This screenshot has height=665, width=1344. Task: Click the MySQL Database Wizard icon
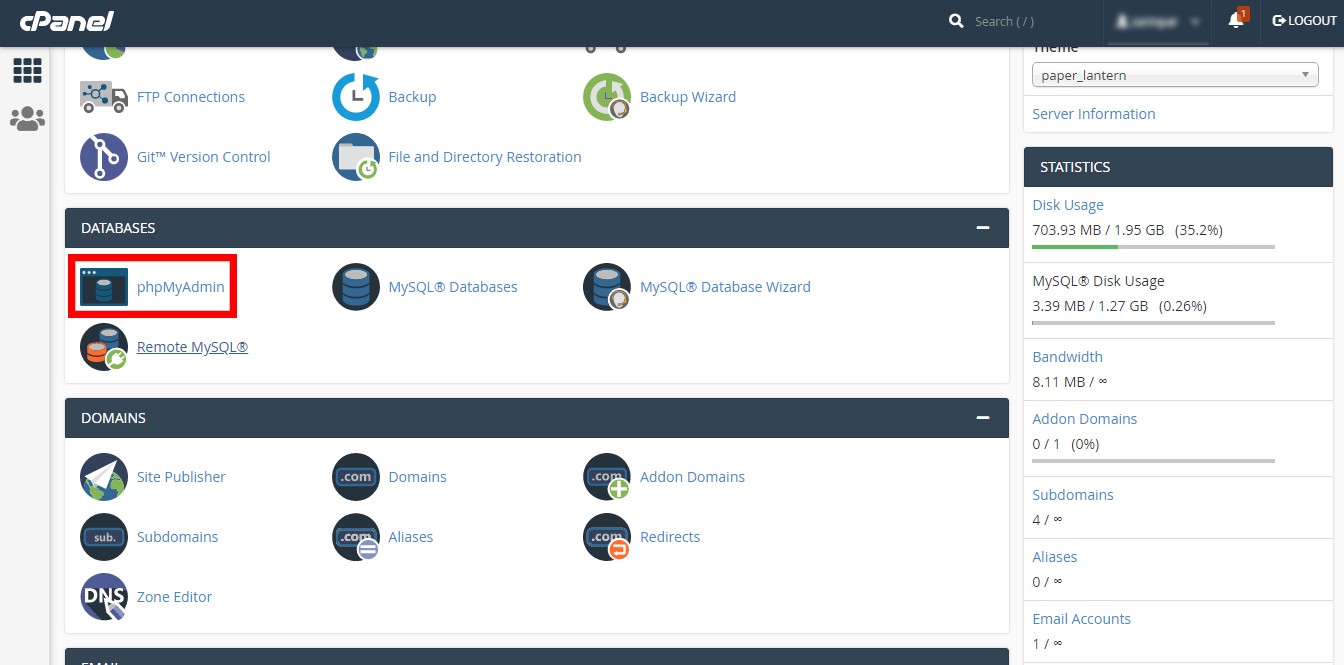607,287
